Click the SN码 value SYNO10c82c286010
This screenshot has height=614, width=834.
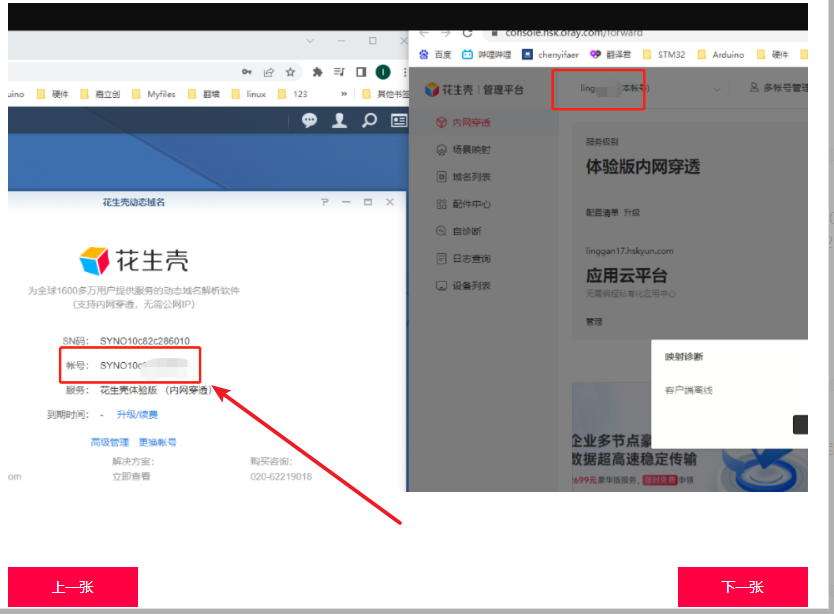(145, 341)
